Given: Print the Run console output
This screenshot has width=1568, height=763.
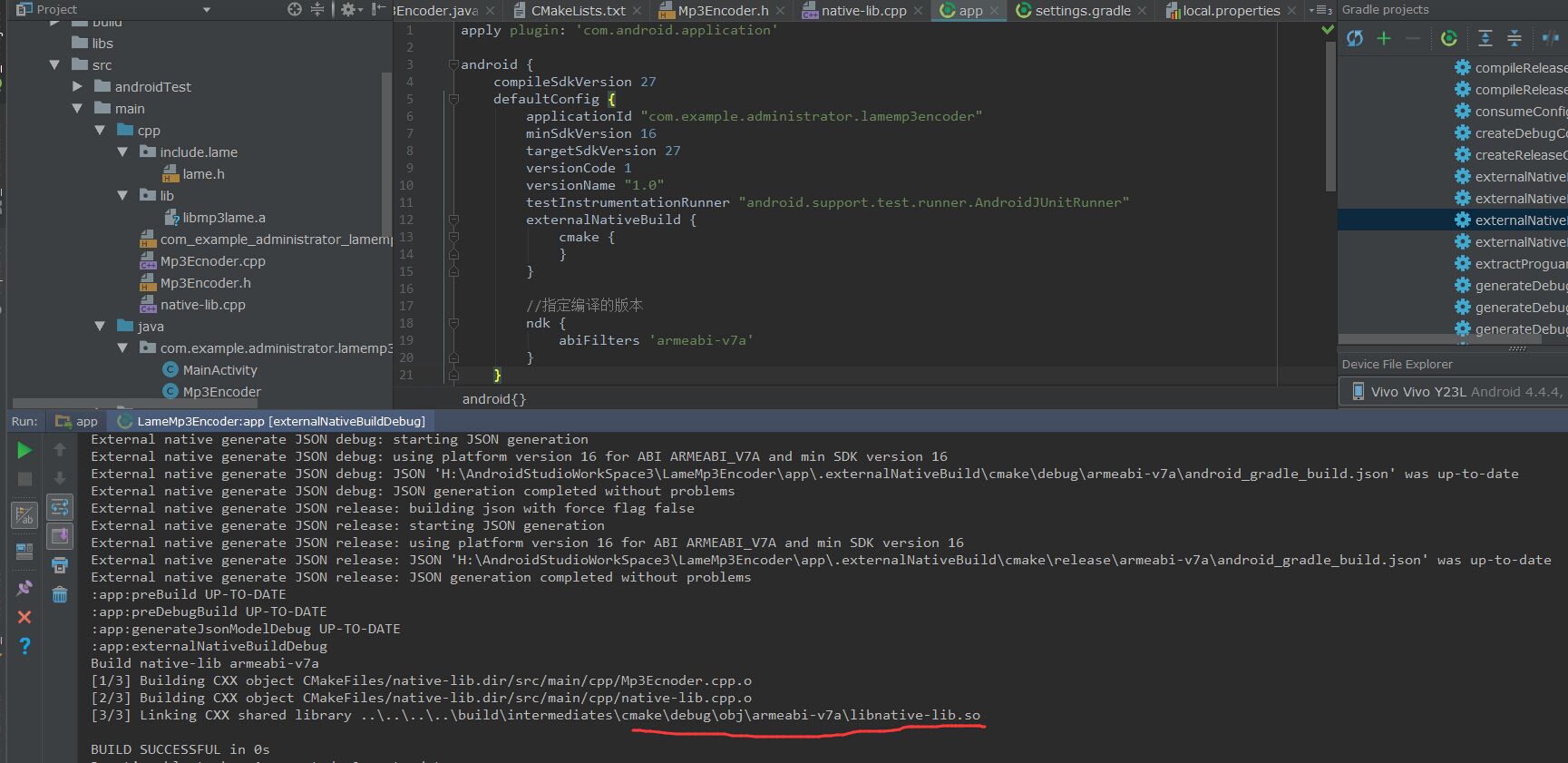Looking at the screenshot, I should (x=60, y=566).
